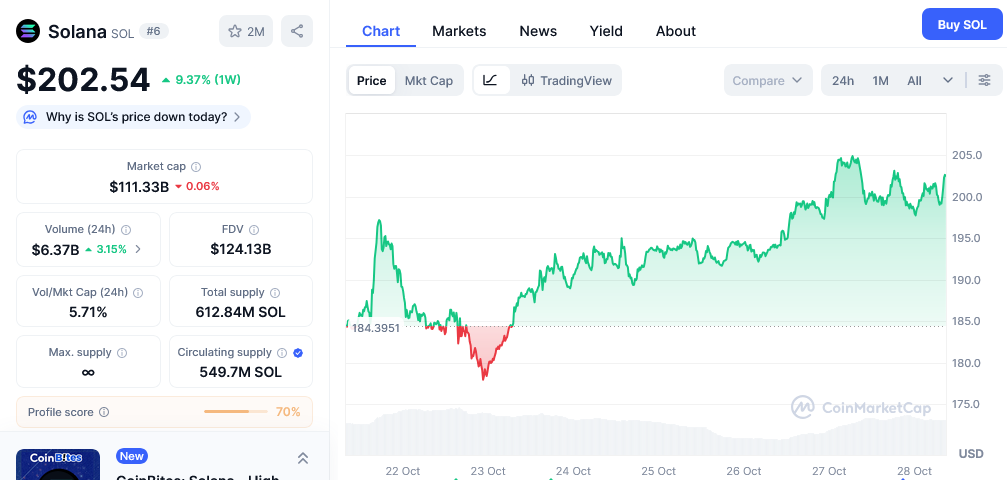Open 'Why is SOL's price down today?'
The image size is (1007, 480).
tap(133, 117)
